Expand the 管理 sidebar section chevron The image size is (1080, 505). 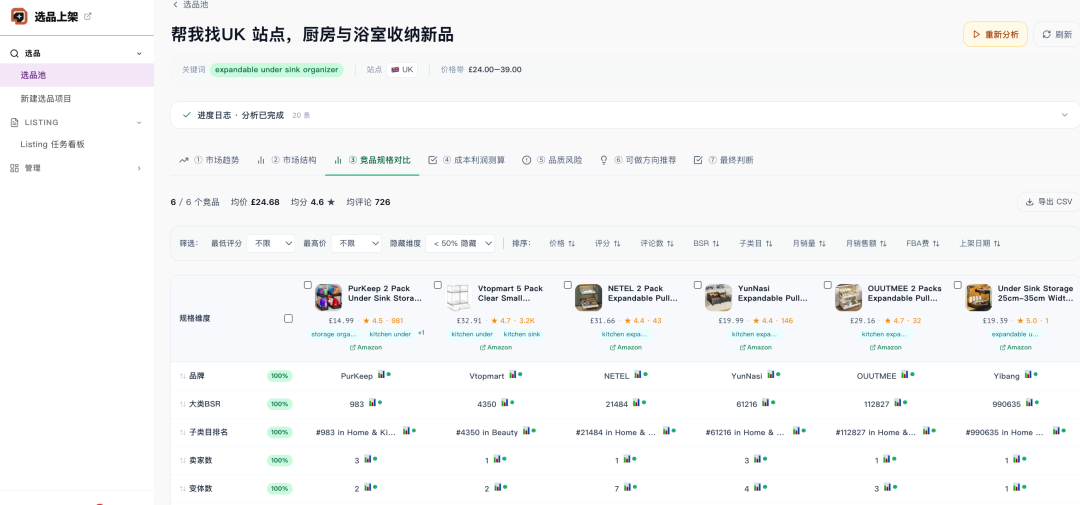coord(139,168)
